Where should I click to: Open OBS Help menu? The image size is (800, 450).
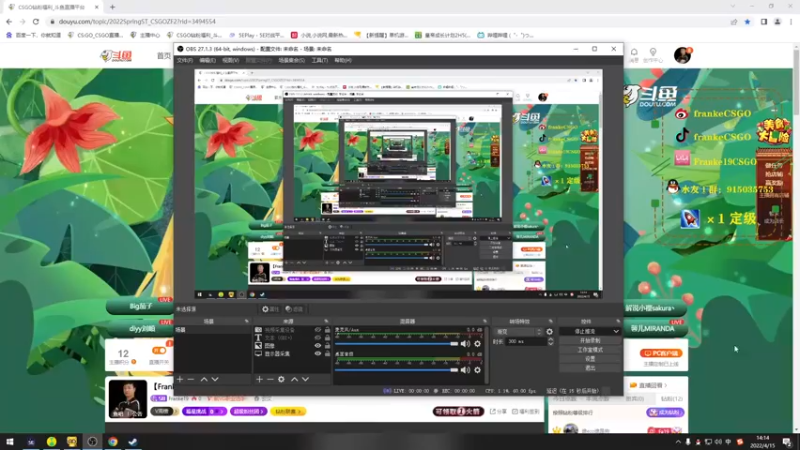click(x=343, y=60)
